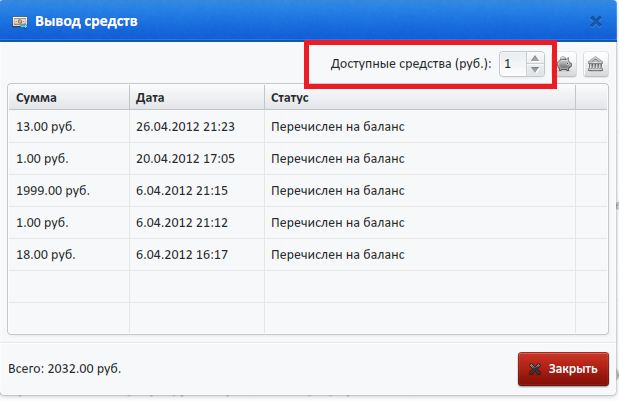Sort by the Статус column header
619x401 pixels.
(420, 97)
